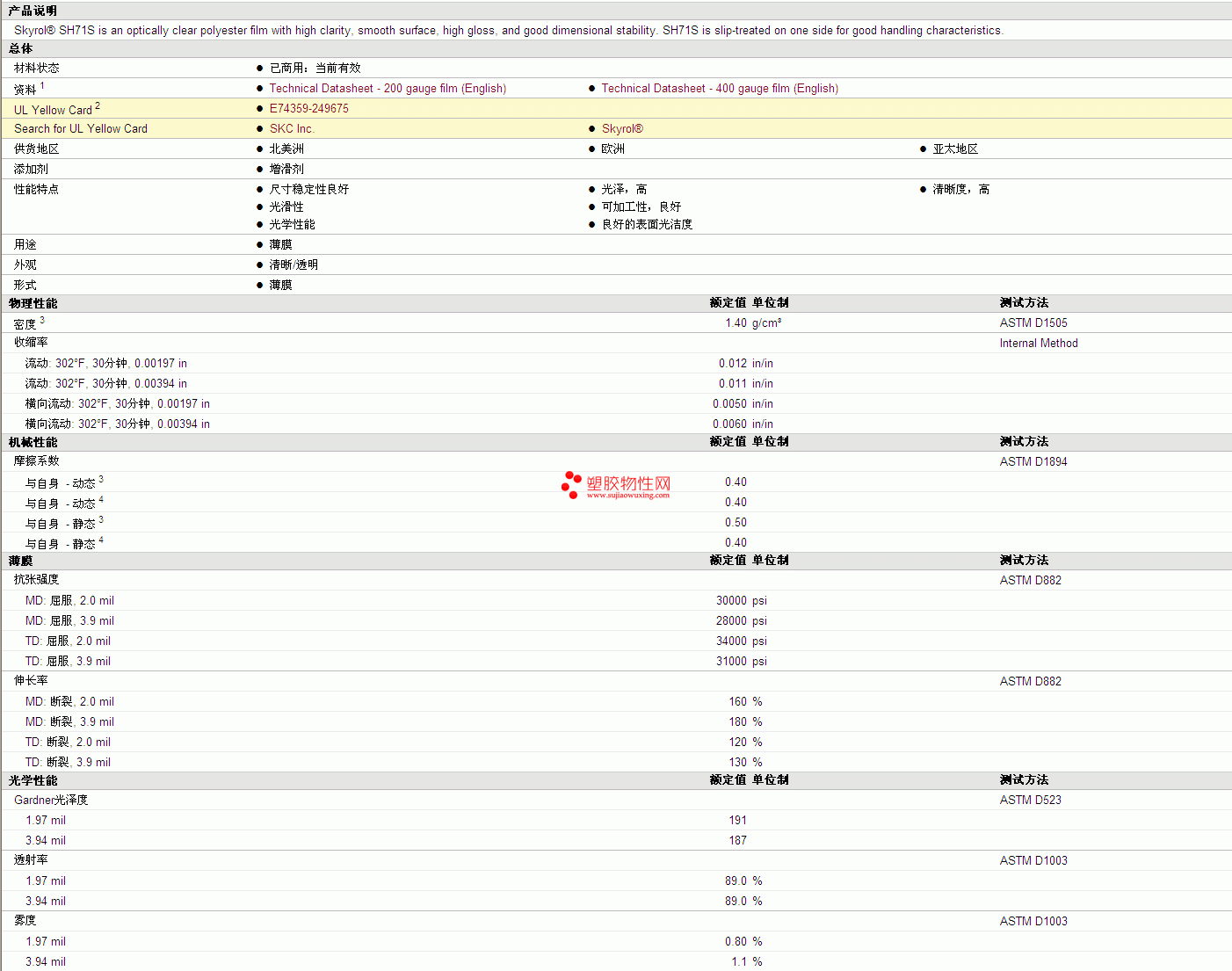Select the status text 已商用：当前有效
1232x971 pixels.
315,68
